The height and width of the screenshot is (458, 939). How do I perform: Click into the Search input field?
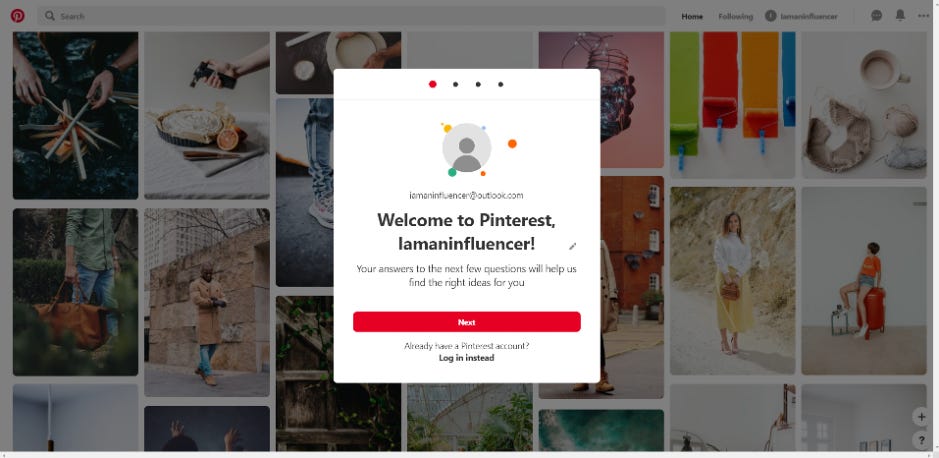click(x=352, y=16)
